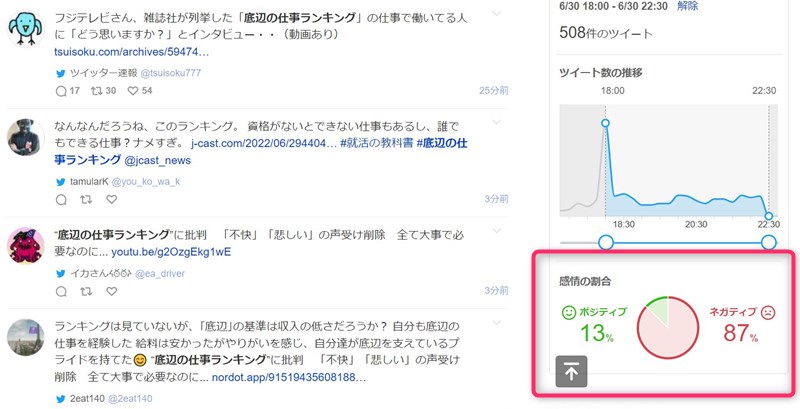Click the 25分前 timestamp
This screenshot has height=409, width=800.
click(493, 91)
